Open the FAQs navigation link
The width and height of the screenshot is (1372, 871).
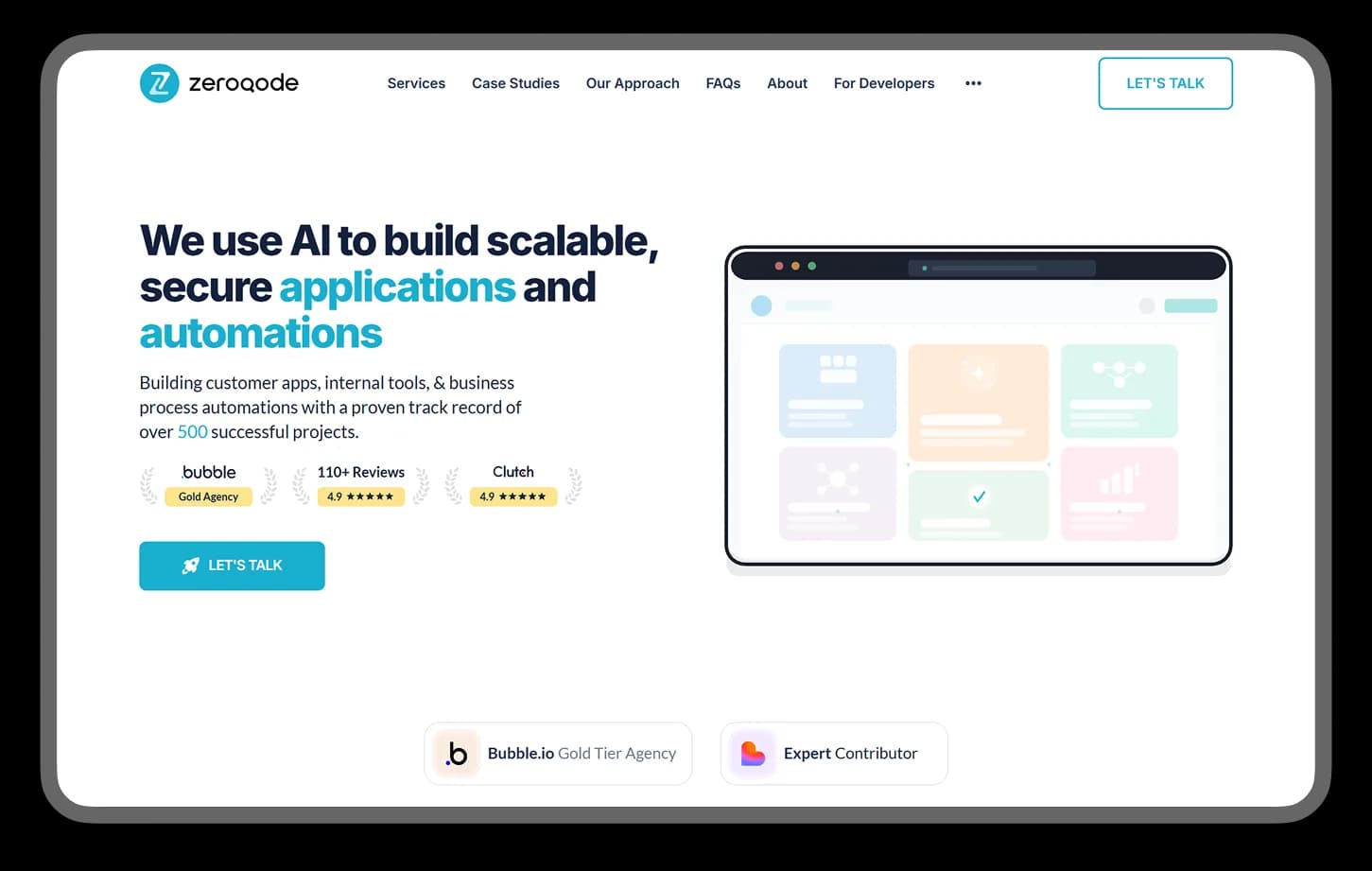[723, 83]
